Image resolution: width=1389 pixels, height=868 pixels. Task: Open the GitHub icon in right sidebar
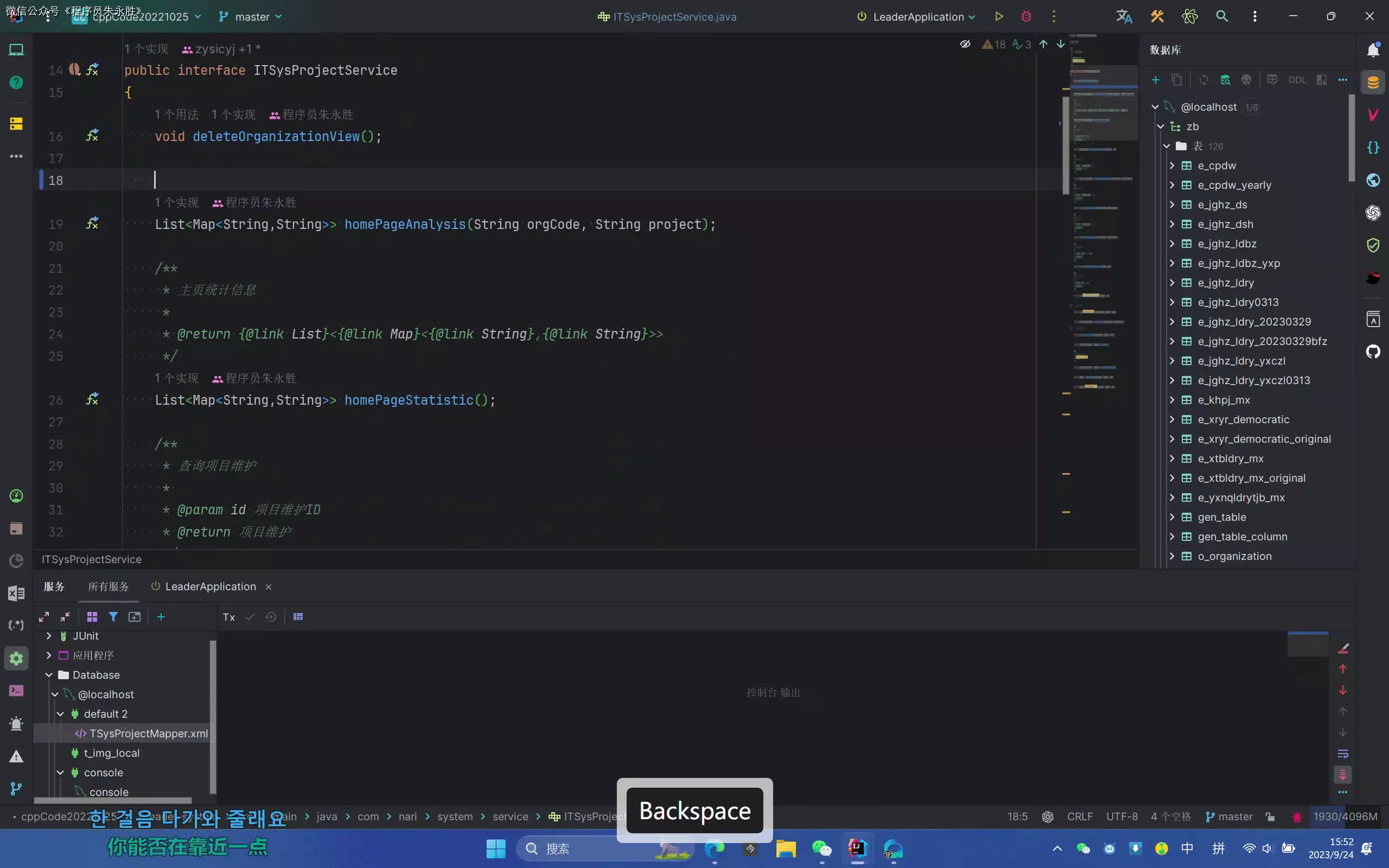pyautogui.click(x=1373, y=352)
